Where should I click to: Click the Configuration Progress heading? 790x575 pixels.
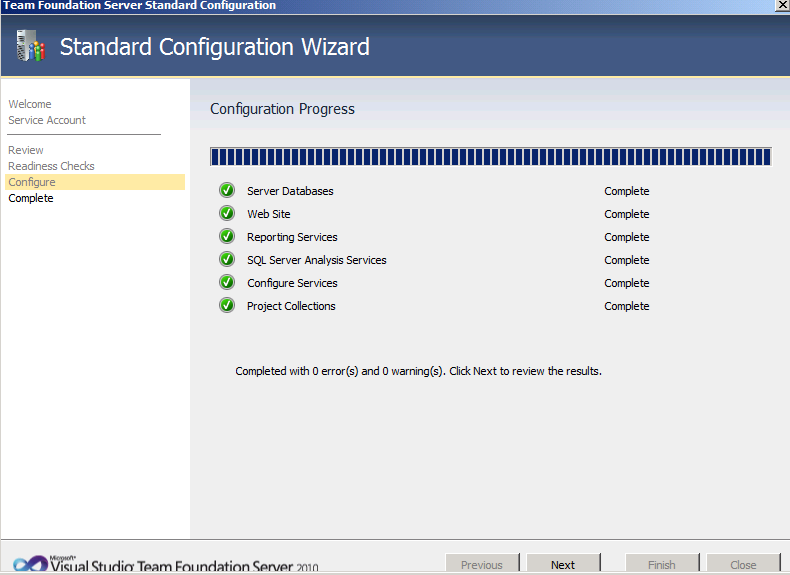[x=282, y=109]
